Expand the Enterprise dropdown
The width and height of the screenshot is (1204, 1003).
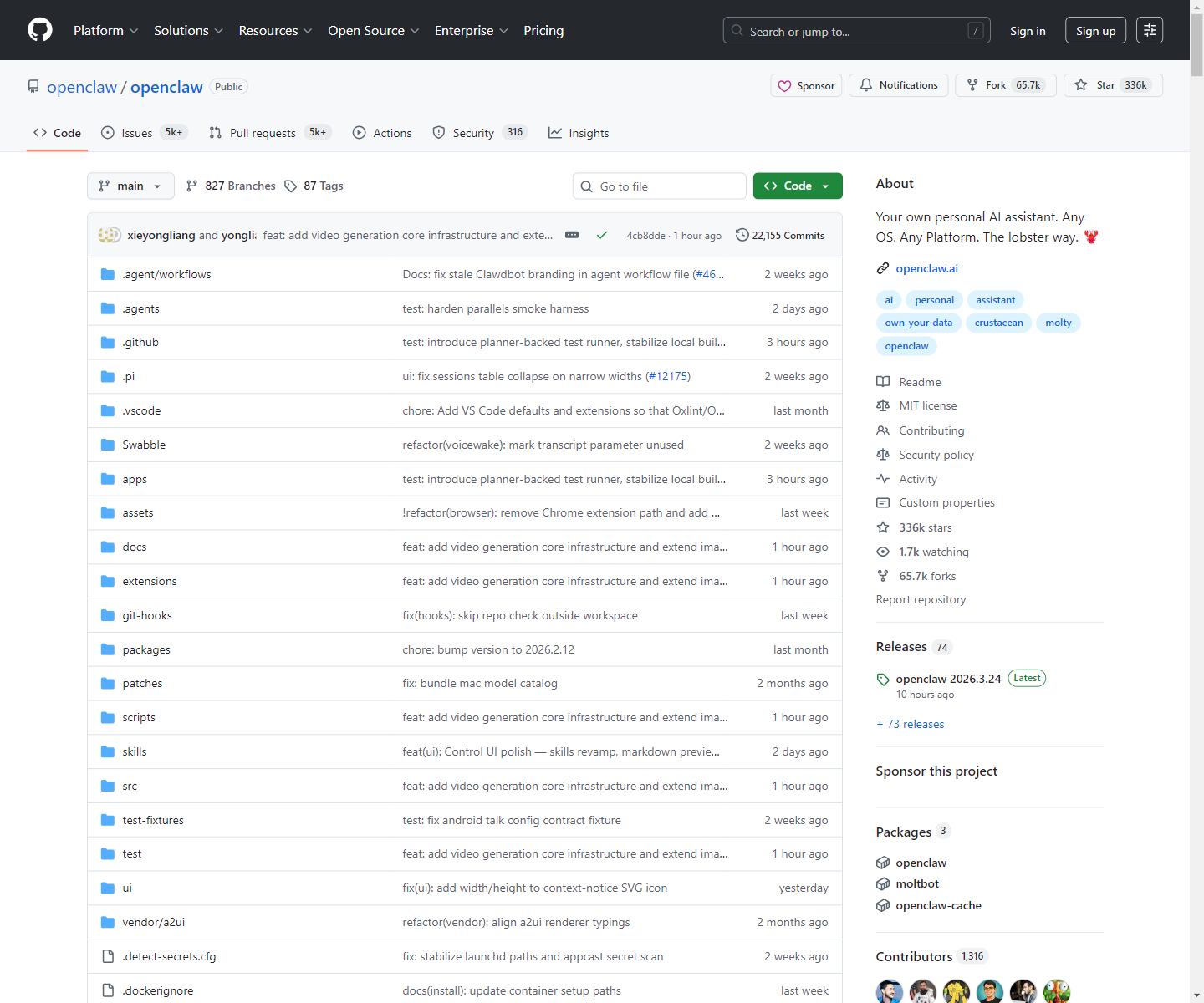[471, 30]
